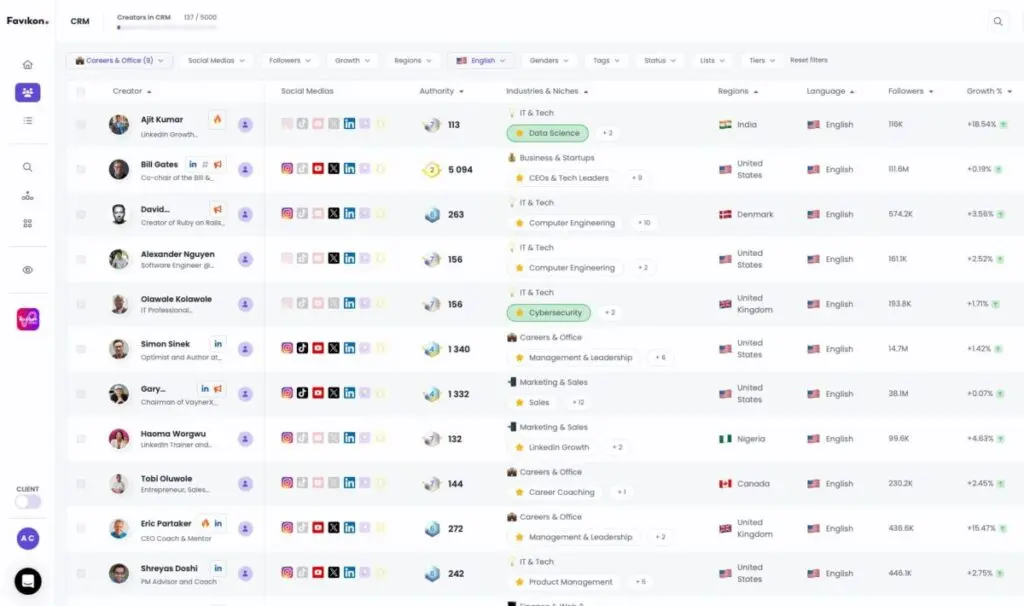Click the magnifier icon in the left sidebar
The height and width of the screenshot is (606, 1024).
28,167
